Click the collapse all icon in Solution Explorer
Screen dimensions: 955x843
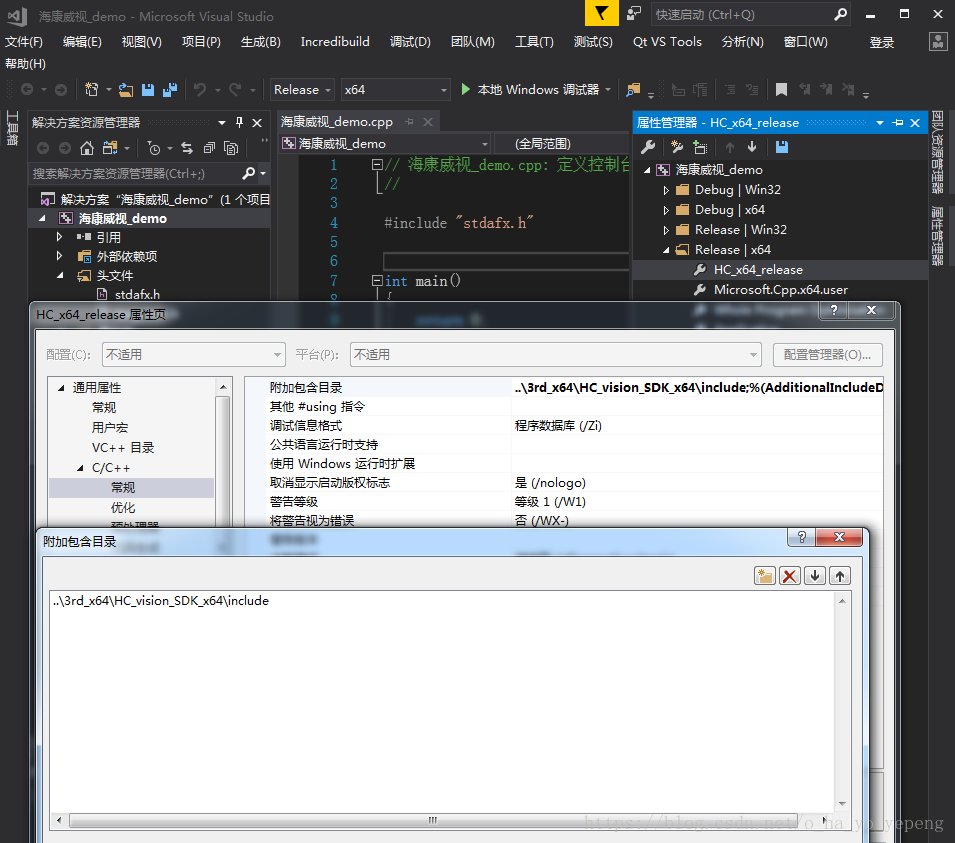(209, 148)
